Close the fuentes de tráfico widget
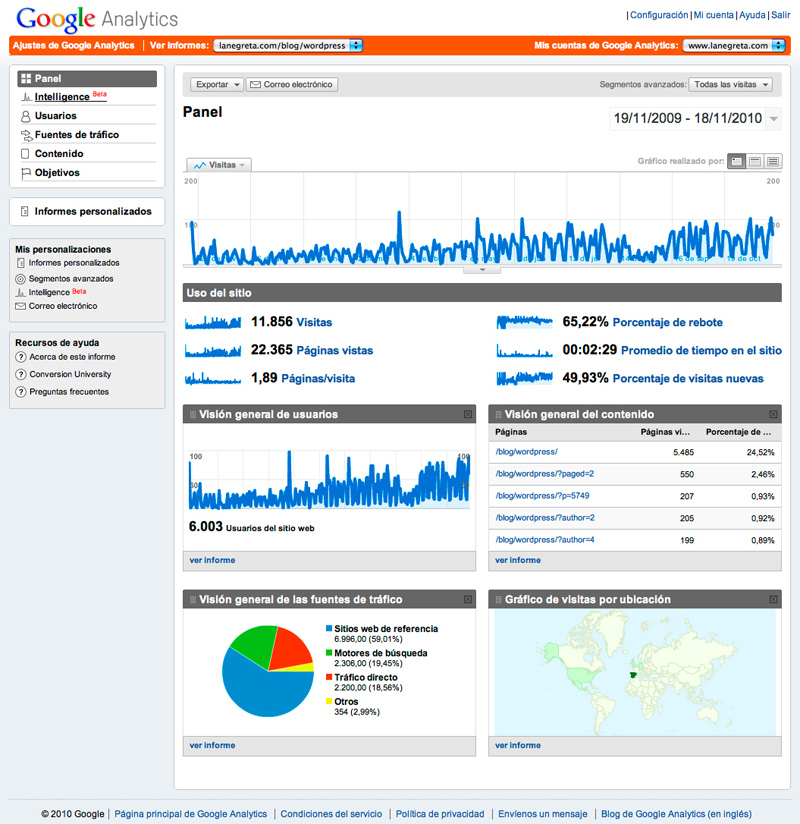 468,600
